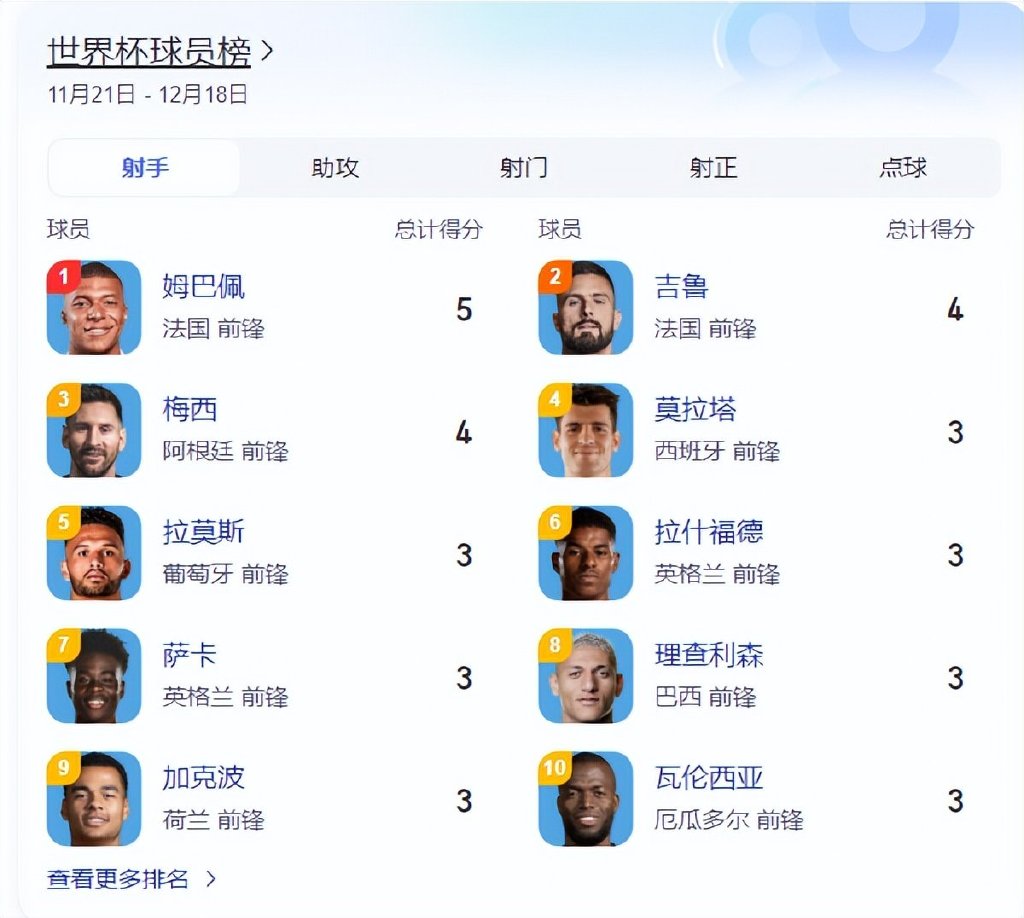The image size is (1024, 918).
Task: Open the 加克波 name link
Action: (x=203, y=778)
